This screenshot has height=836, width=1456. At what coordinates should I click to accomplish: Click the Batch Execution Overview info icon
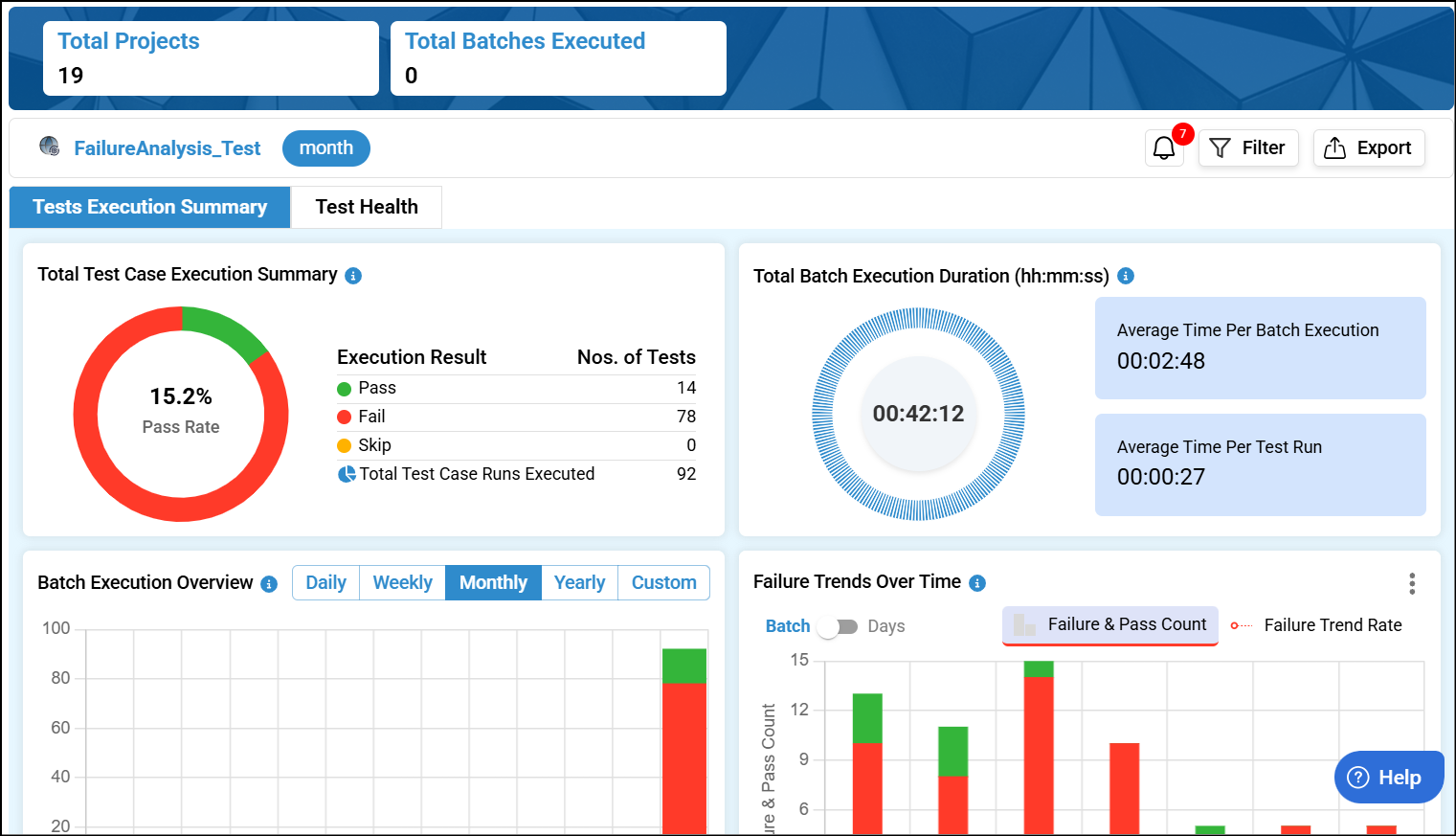coord(269,584)
